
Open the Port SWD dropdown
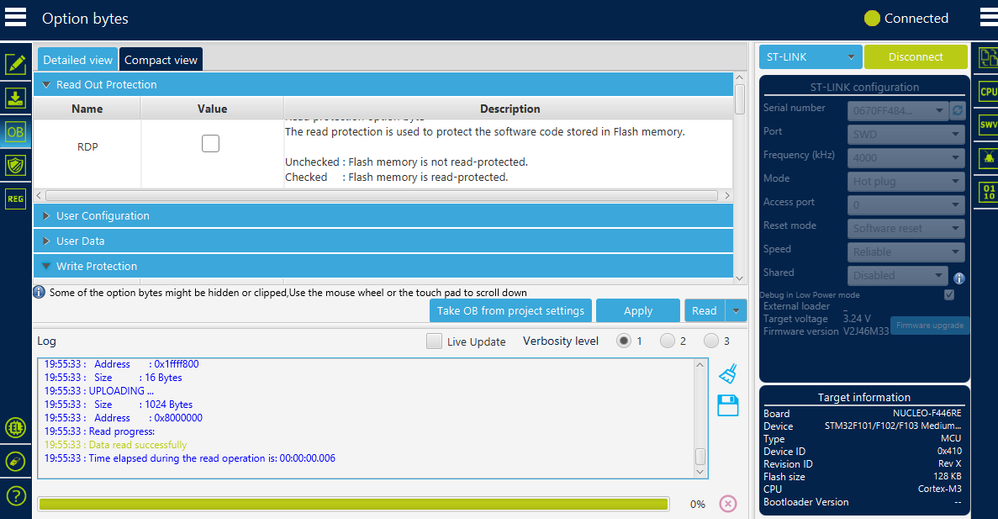click(x=906, y=134)
